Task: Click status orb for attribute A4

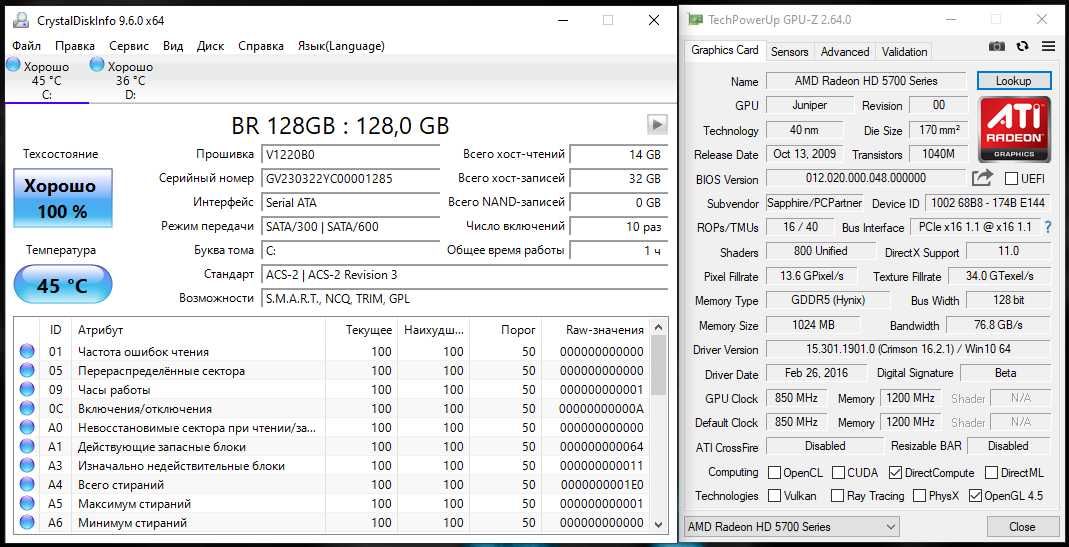Action: tap(27, 485)
